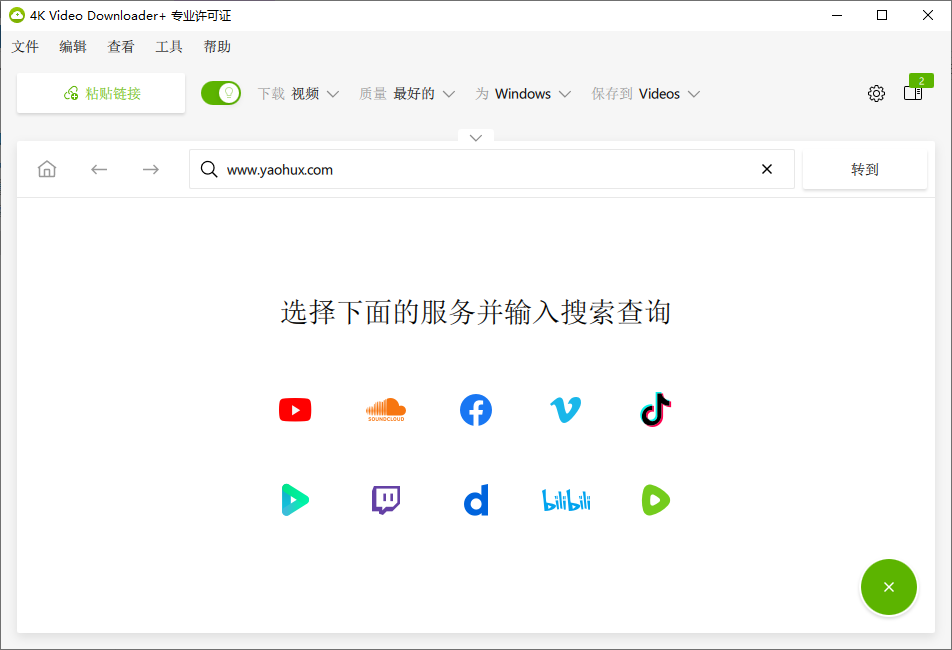Open the Bilibili service icon

click(x=566, y=499)
